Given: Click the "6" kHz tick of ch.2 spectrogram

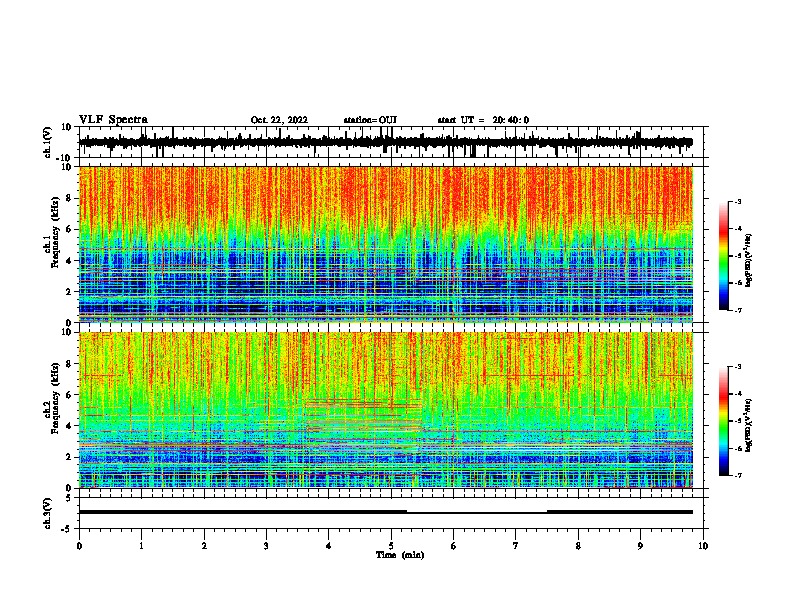Looking at the screenshot, I should pos(70,395).
